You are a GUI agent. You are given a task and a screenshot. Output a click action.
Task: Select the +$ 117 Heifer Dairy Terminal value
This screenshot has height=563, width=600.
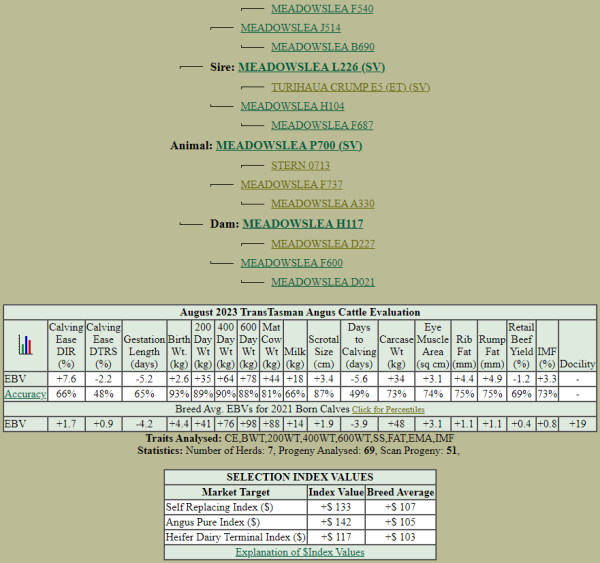tap(336, 537)
